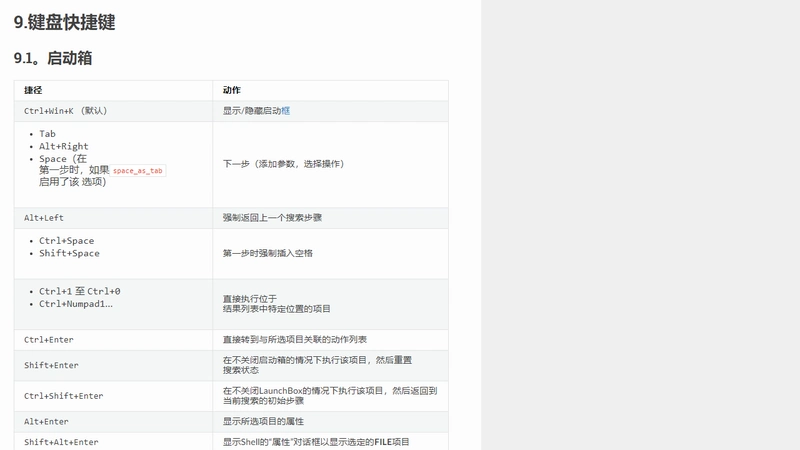The height and width of the screenshot is (450, 800).
Task: Click the 9.1。启动箱 subheading
Action: [53, 58]
